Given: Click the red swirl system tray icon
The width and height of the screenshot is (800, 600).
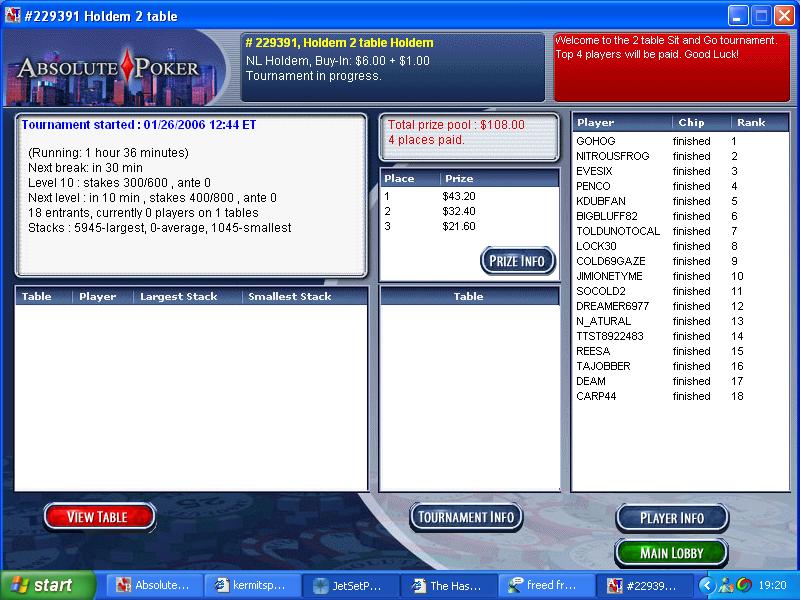Looking at the screenshot, I should point(744,585).
